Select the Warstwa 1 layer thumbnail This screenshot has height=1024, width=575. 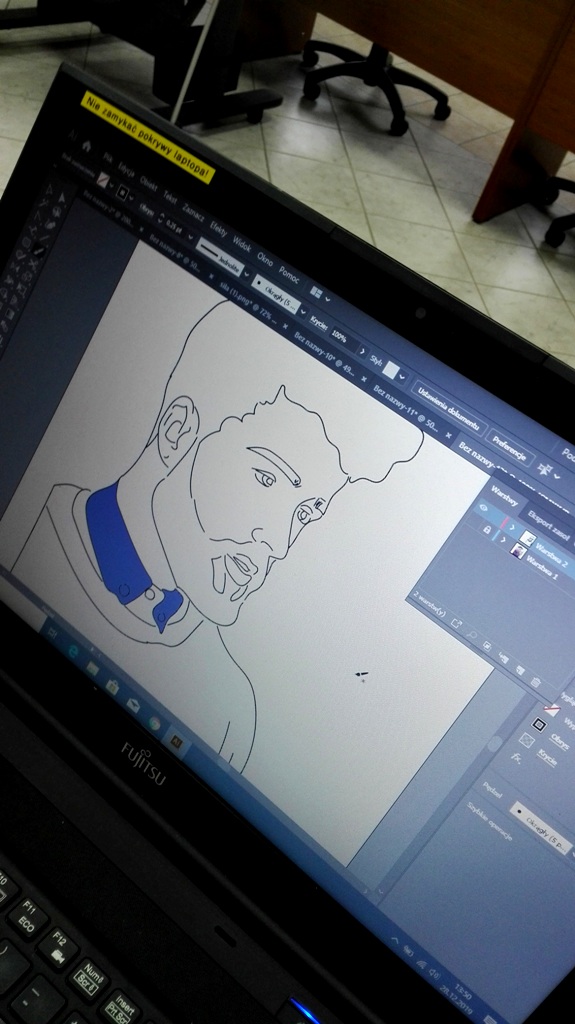point(519,551)
